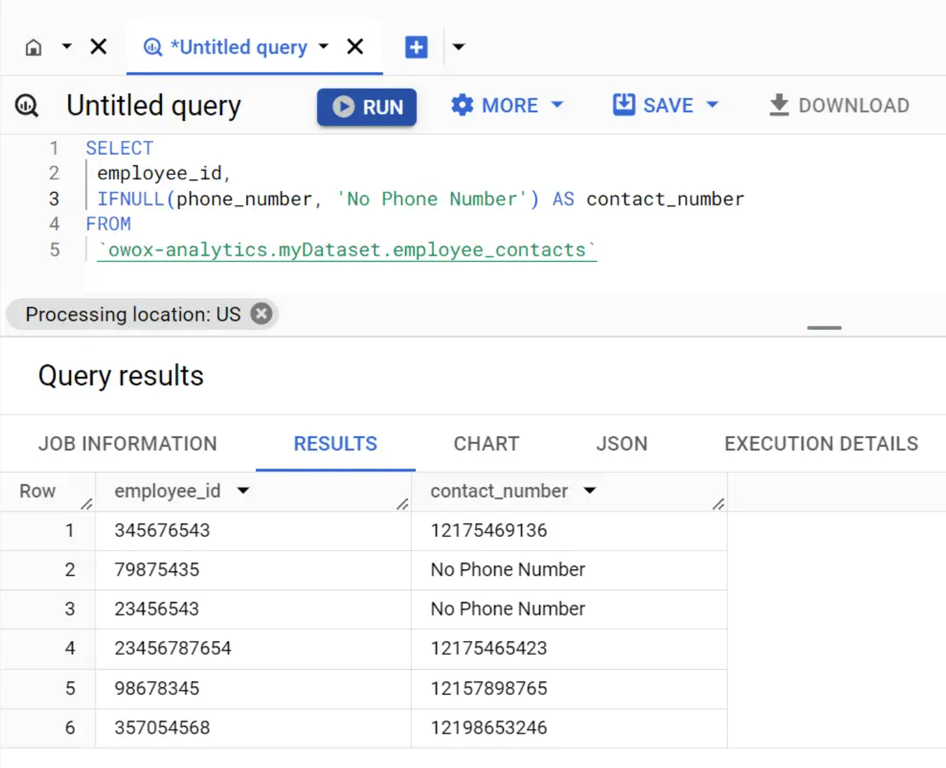Click the editor pane drag handle
This screenshot has height=768, width=946.
click(824, 328)
